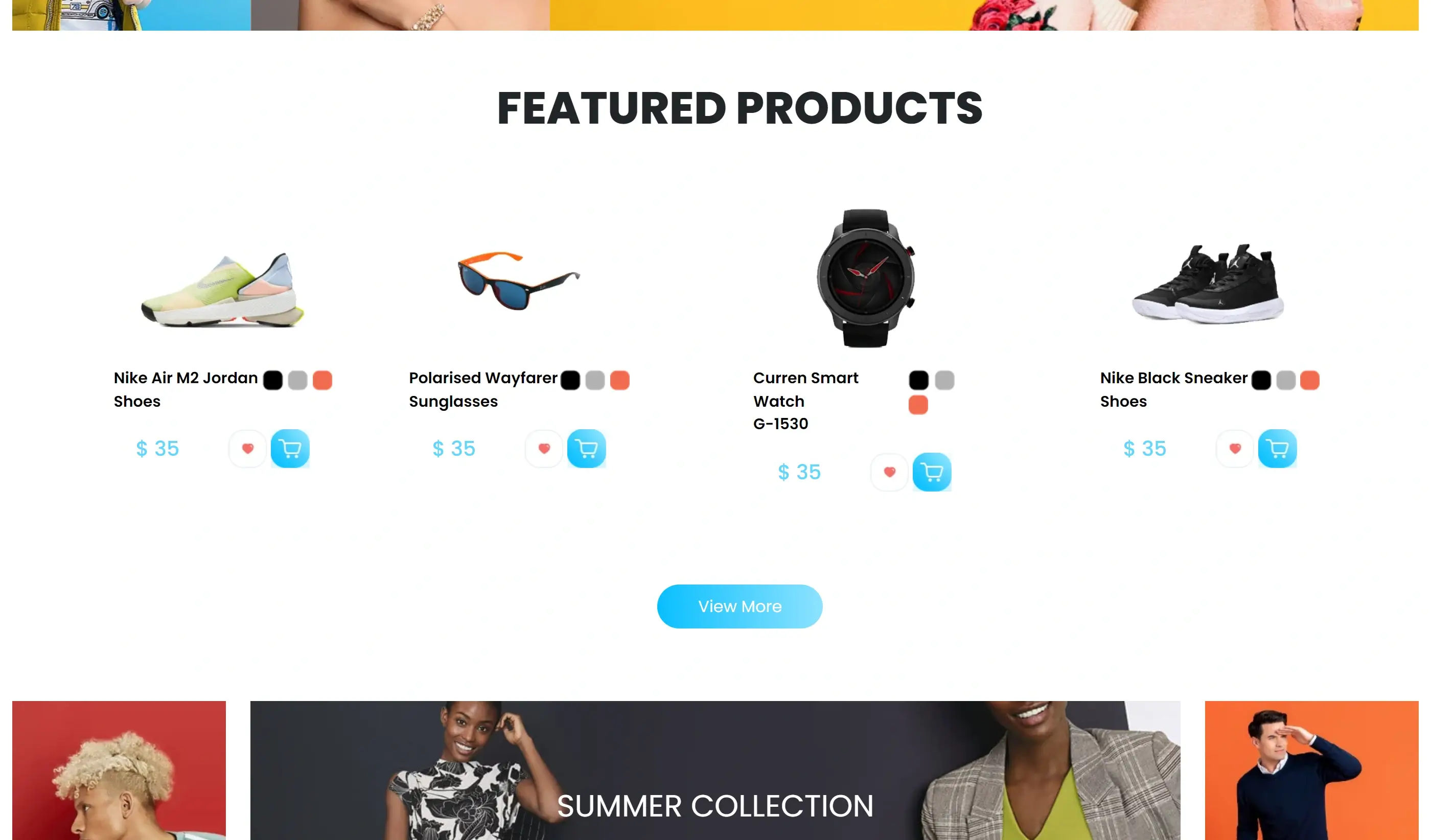Add Nike Air M2 Jordan Shoes to cart
Image resolution: width=1431 pixels, height=840 pixels.
[x=290, y=449]
